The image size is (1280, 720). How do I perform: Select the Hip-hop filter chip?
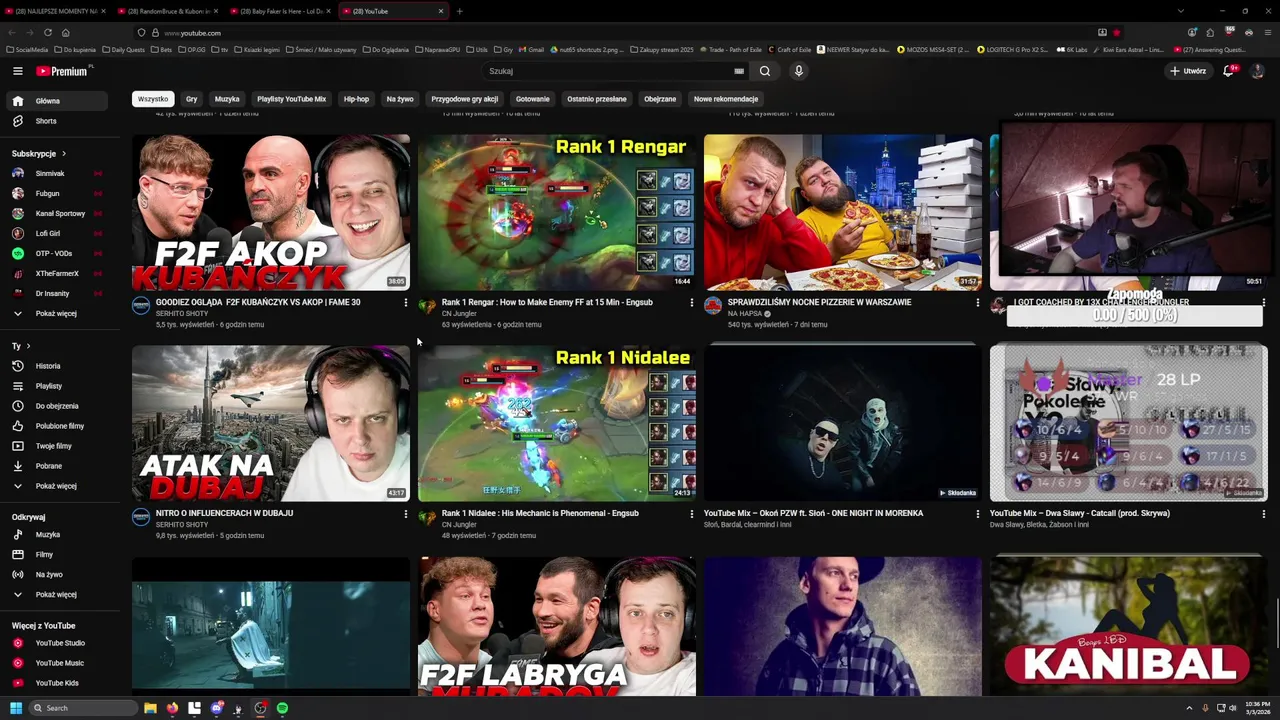(356, 99)
